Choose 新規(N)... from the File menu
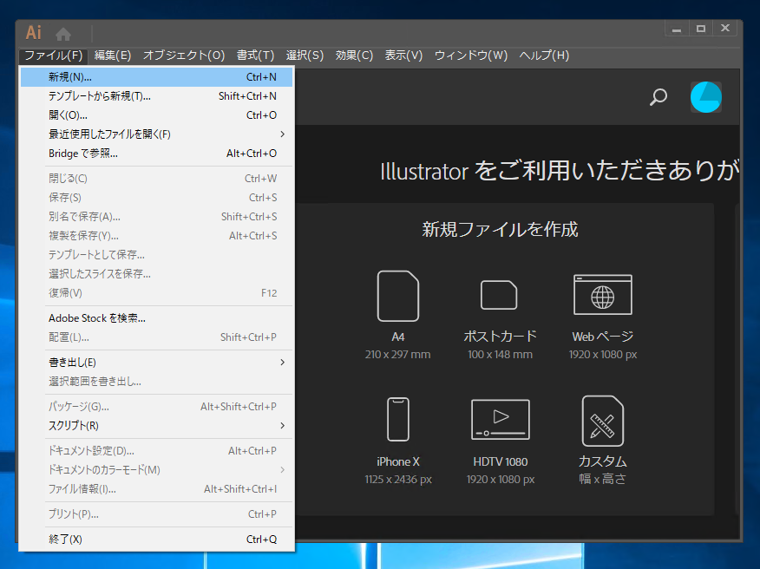This screenshot has width=760, height=569. point(157,77)
